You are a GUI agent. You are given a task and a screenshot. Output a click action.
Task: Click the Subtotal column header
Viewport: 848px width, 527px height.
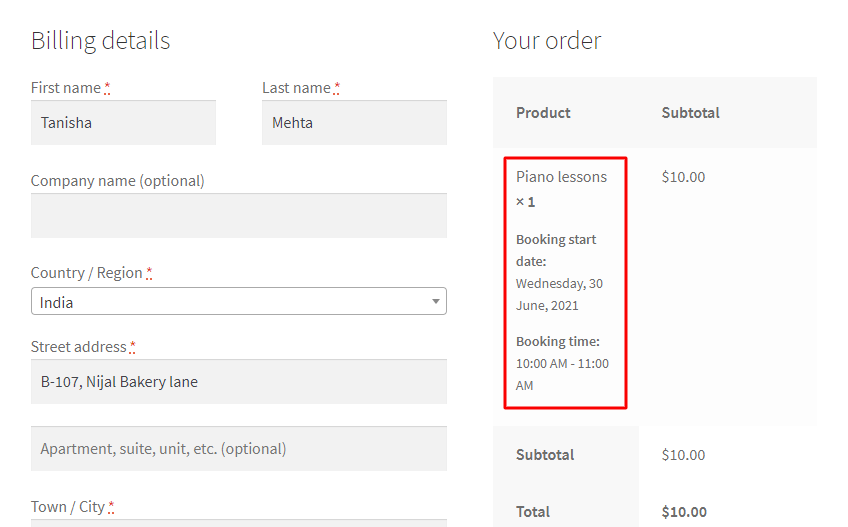691,113
